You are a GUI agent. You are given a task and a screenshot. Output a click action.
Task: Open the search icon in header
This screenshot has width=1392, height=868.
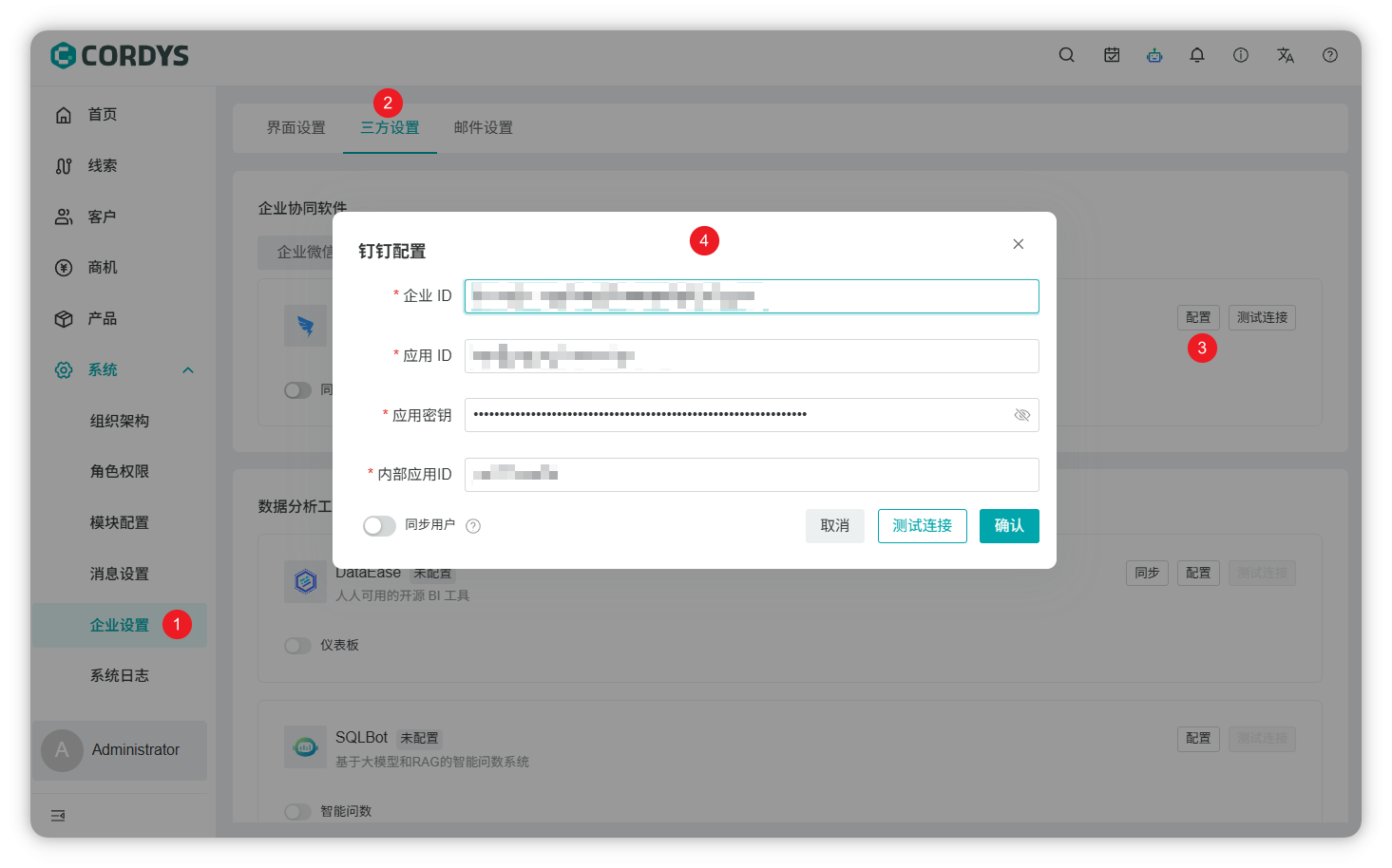1067,55
